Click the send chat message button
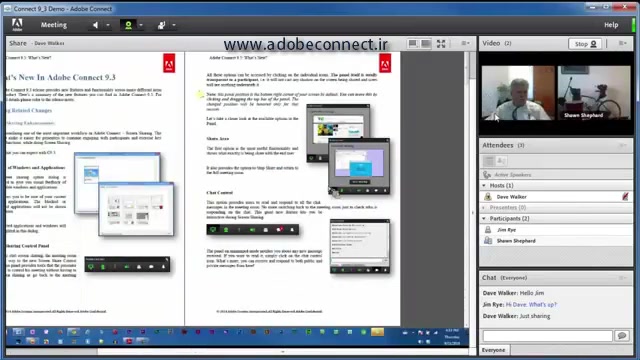Viewport: 640px width, 360px height. pos(622,336)
